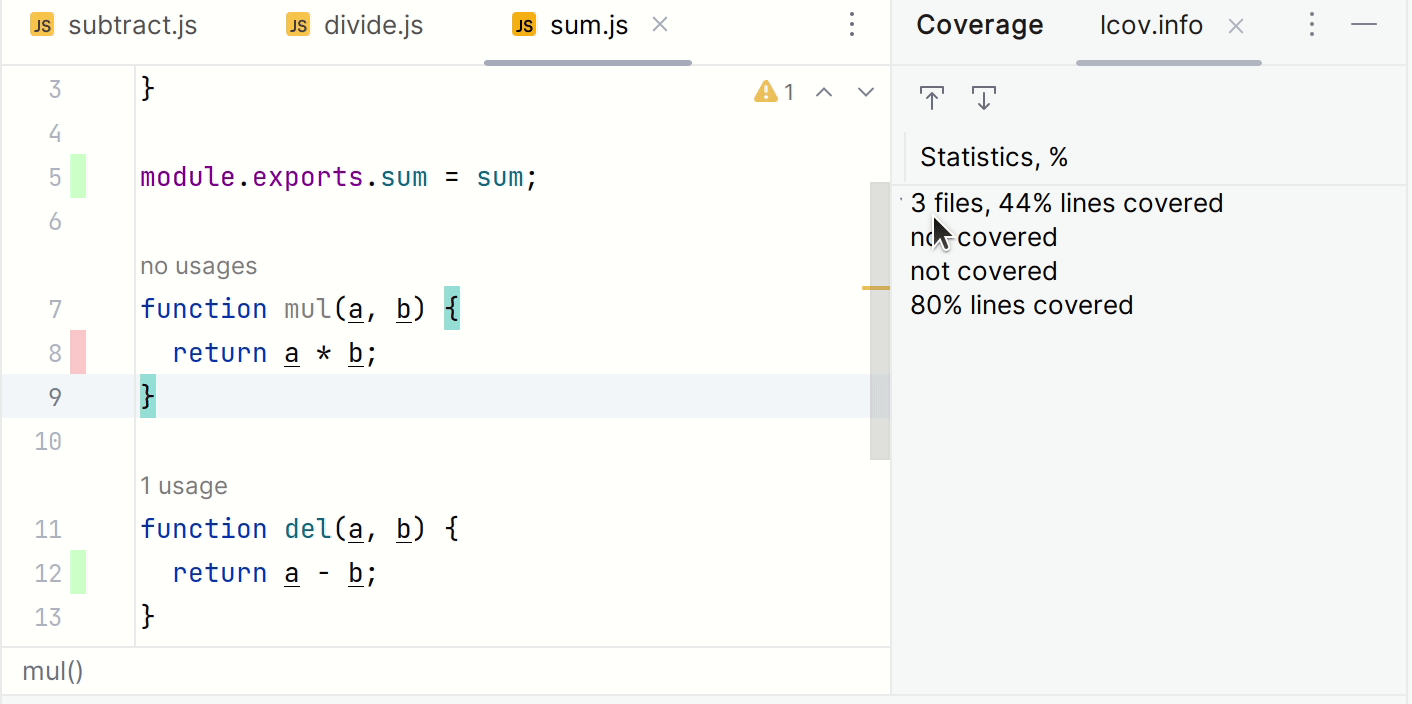The image size is (1412, 704).
Task: Open the subtract.js editor tab
Action: coord(113,26)
